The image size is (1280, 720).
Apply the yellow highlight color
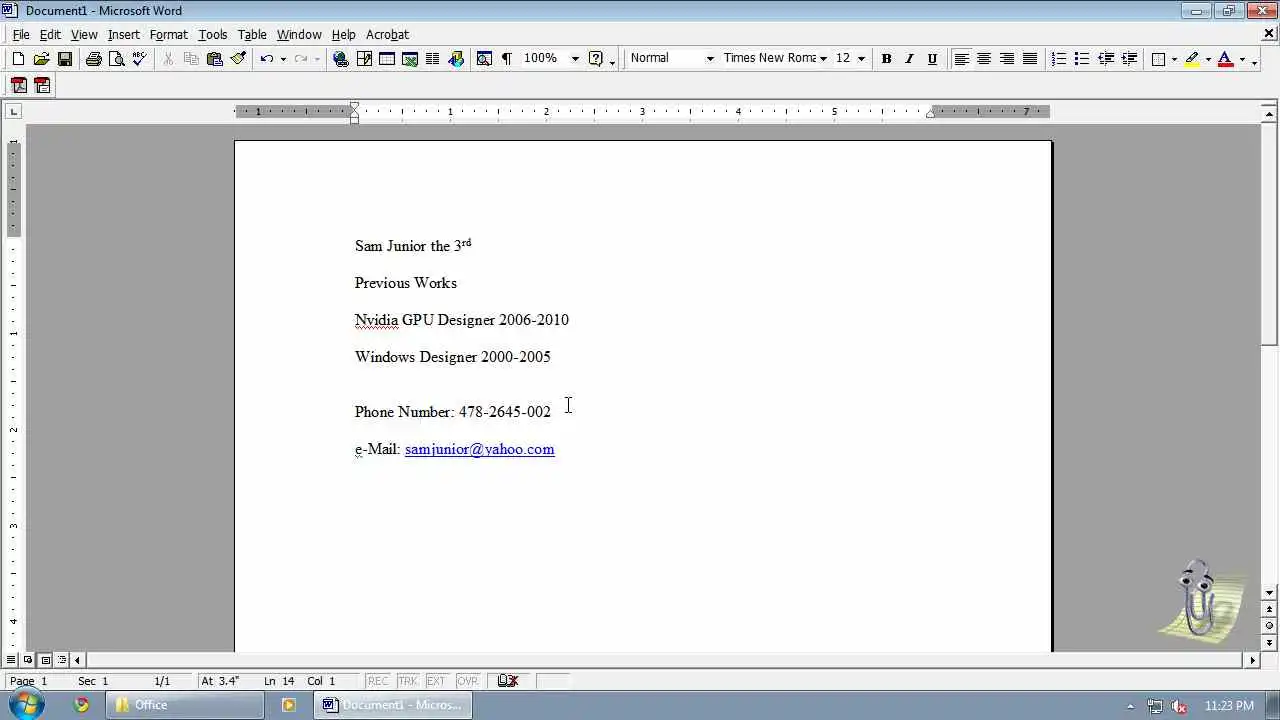click(x=1192, y=59)
